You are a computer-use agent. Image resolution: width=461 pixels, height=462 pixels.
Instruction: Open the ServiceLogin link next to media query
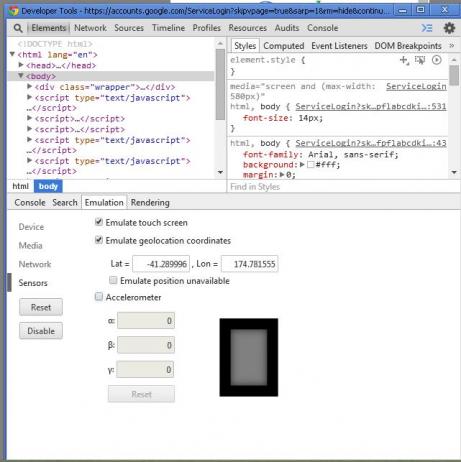coord(416,86)
